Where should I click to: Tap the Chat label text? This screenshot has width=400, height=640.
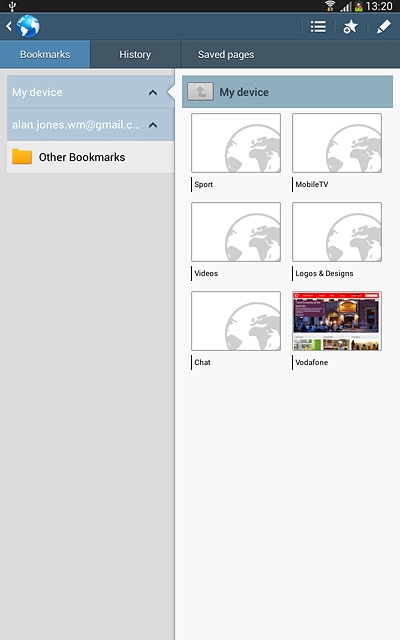(x=202, y=362)
